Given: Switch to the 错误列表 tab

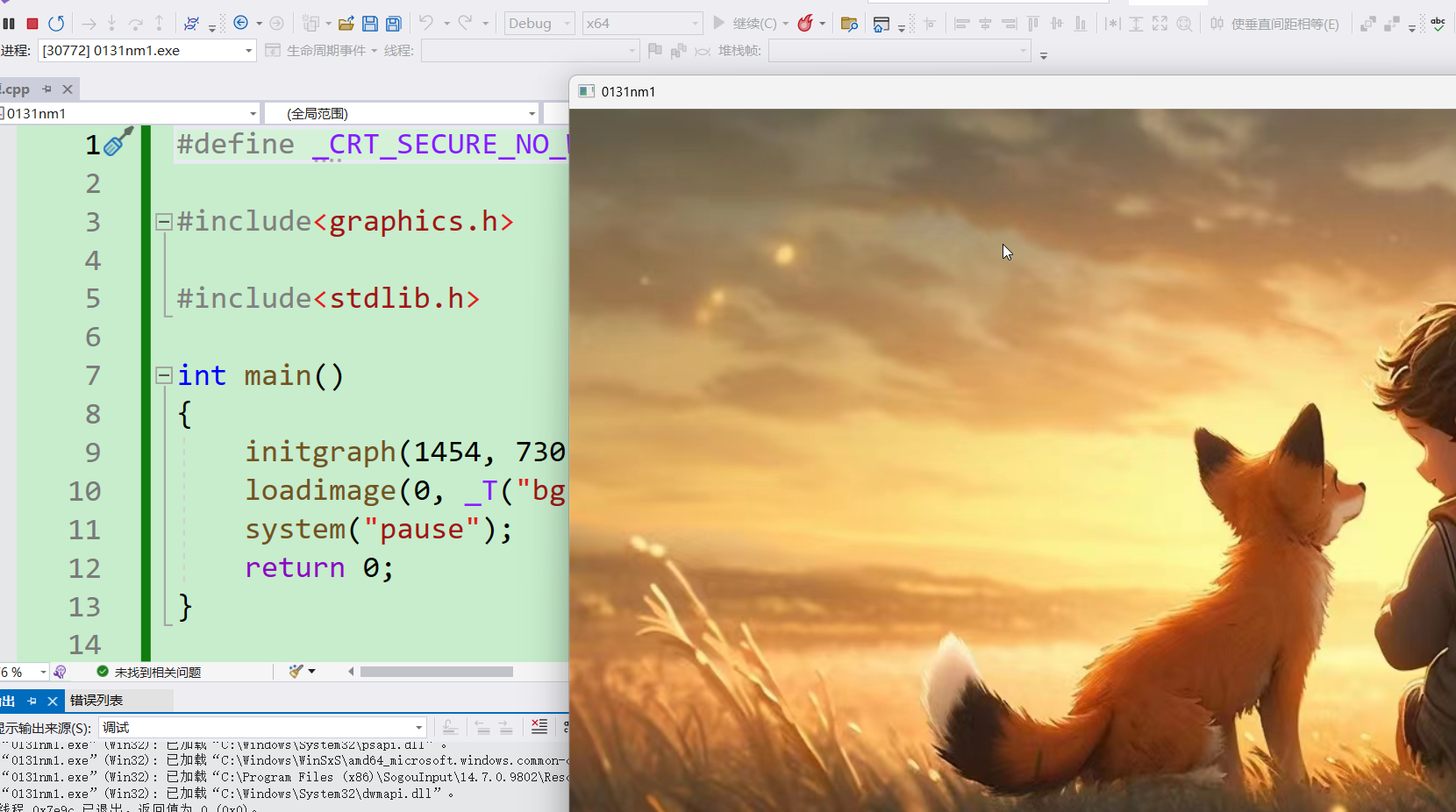Looking at the screenshot, I should (96, 701).
